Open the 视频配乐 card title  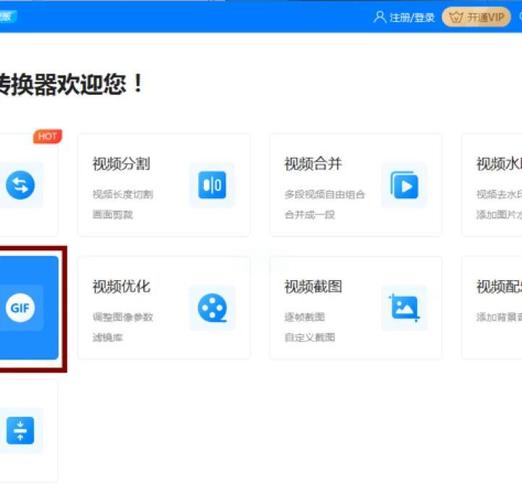(x=499, y=286)
